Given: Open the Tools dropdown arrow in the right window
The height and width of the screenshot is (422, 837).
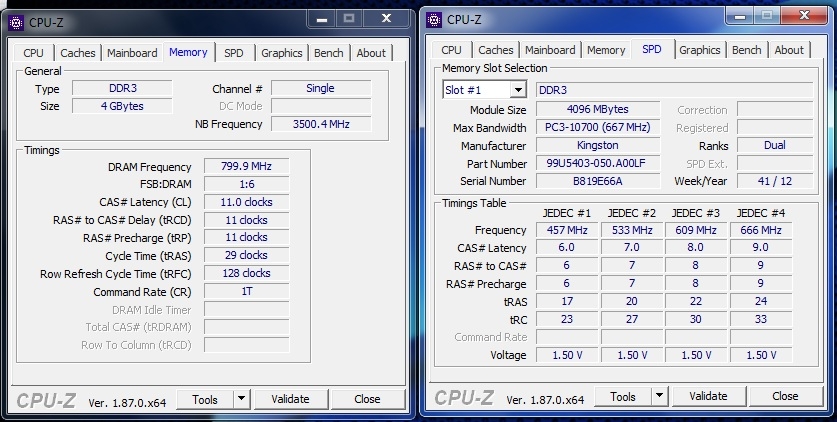Looking at the screenshot, I should coord(659,396).
